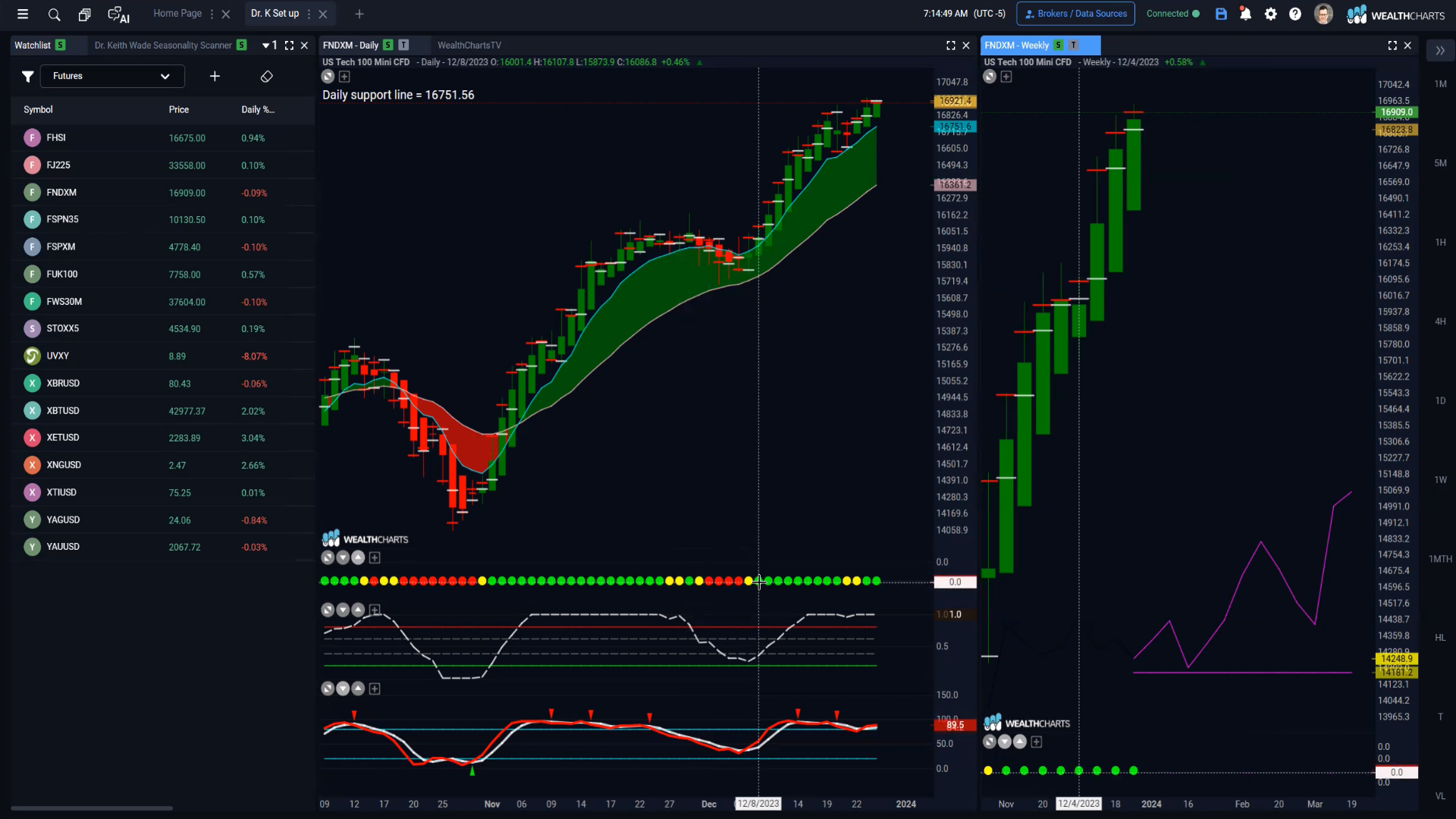Add a study in the weekly lower pane
The width and height of the screenshot is (1456, 819).
click(x=1037, y=742)
